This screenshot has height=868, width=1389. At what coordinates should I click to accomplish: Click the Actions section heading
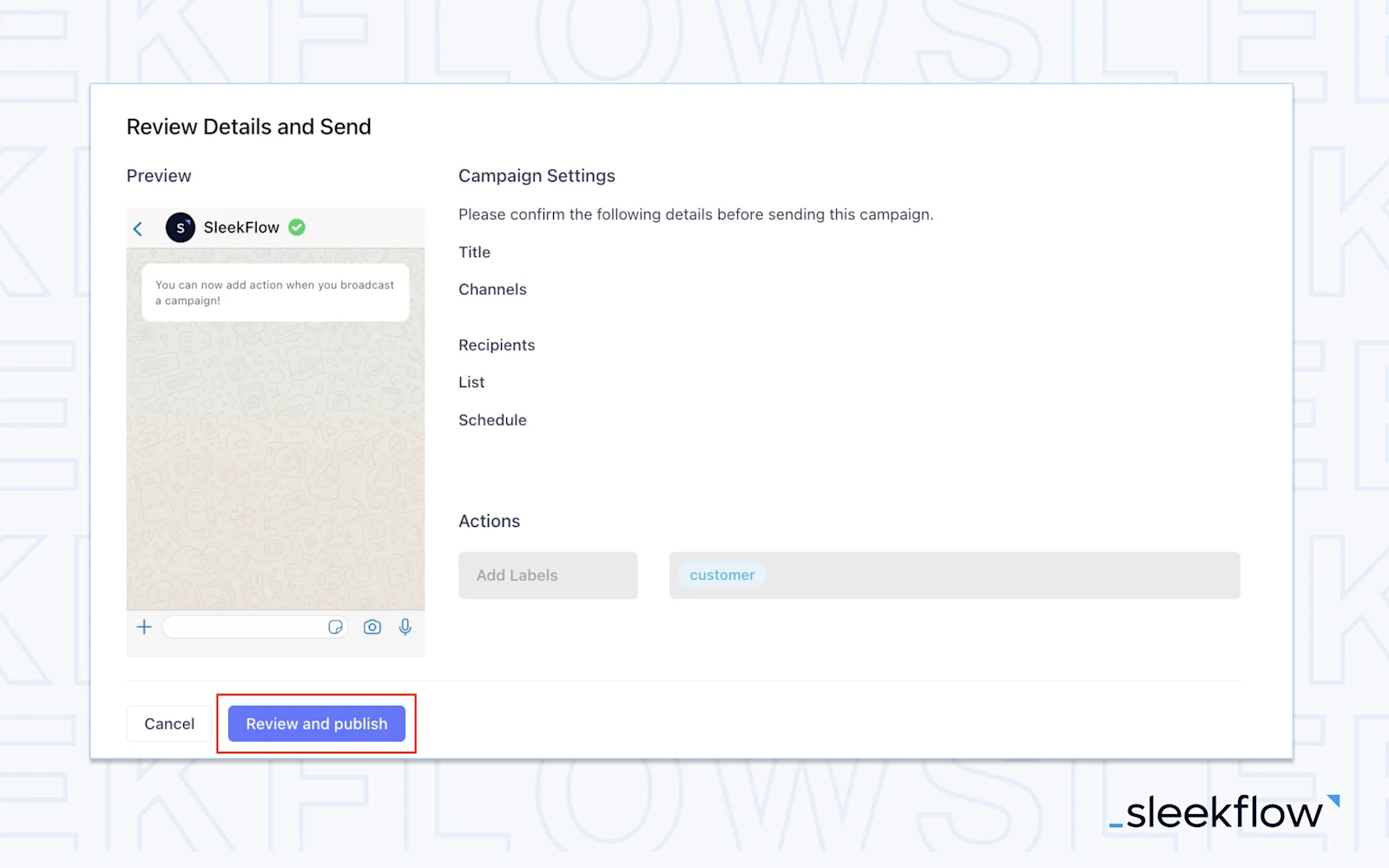coord(490,521)
